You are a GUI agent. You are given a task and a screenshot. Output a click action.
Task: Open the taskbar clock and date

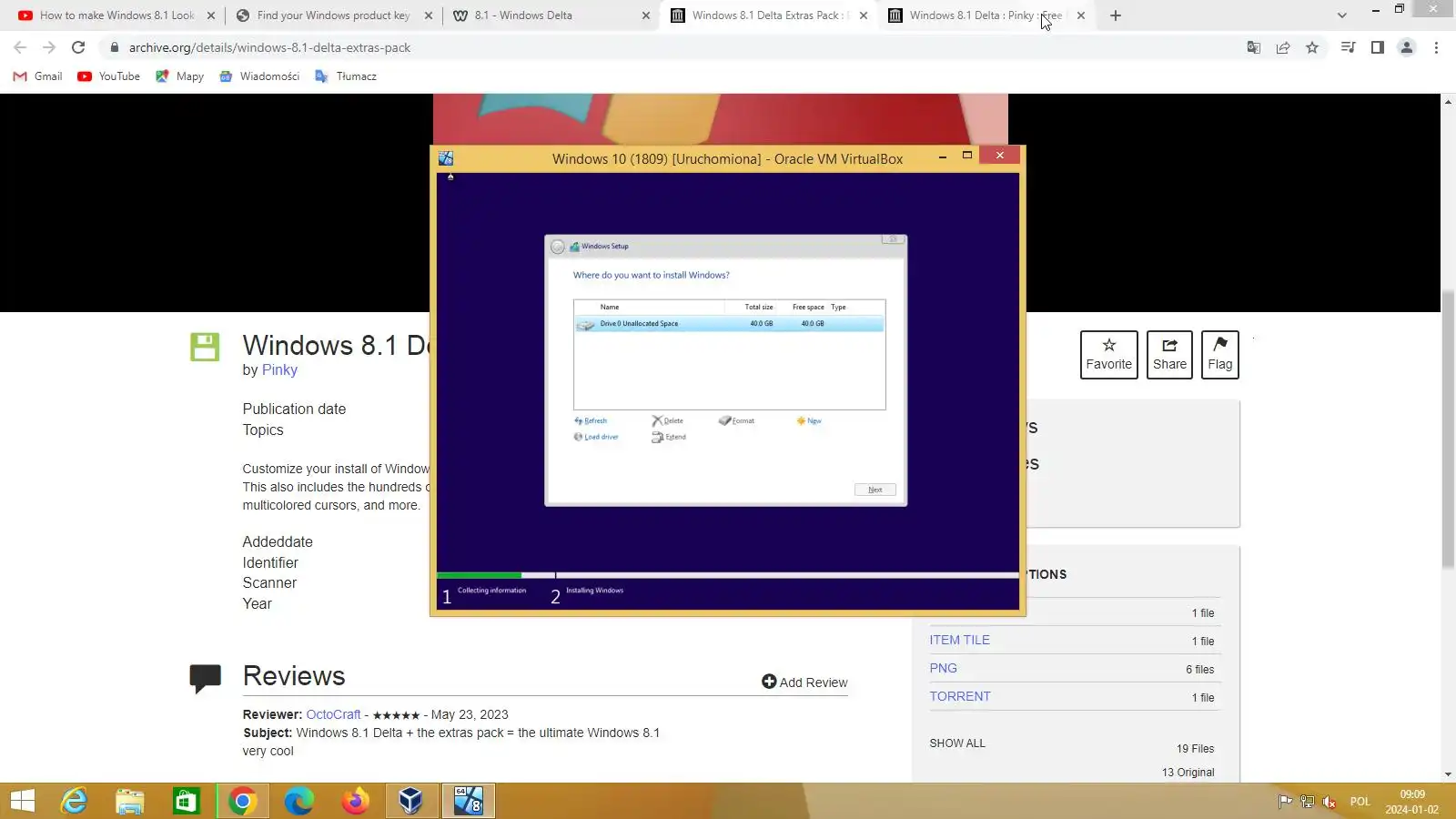coord(1412,802)
